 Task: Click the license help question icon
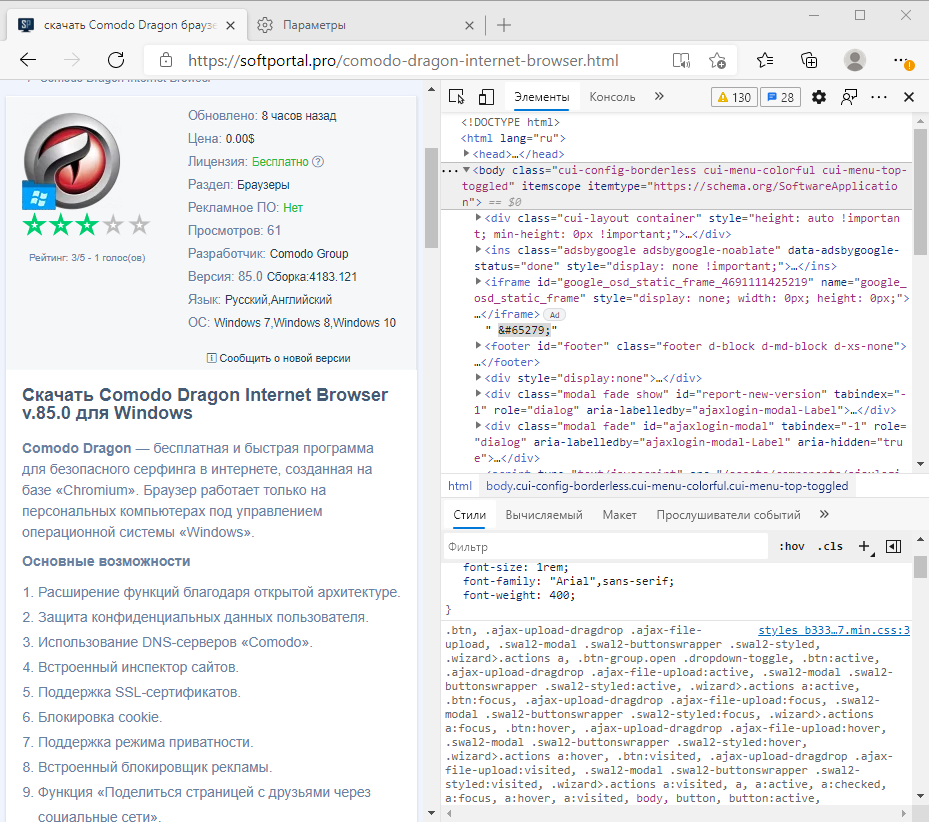click(x=318, y=161)
